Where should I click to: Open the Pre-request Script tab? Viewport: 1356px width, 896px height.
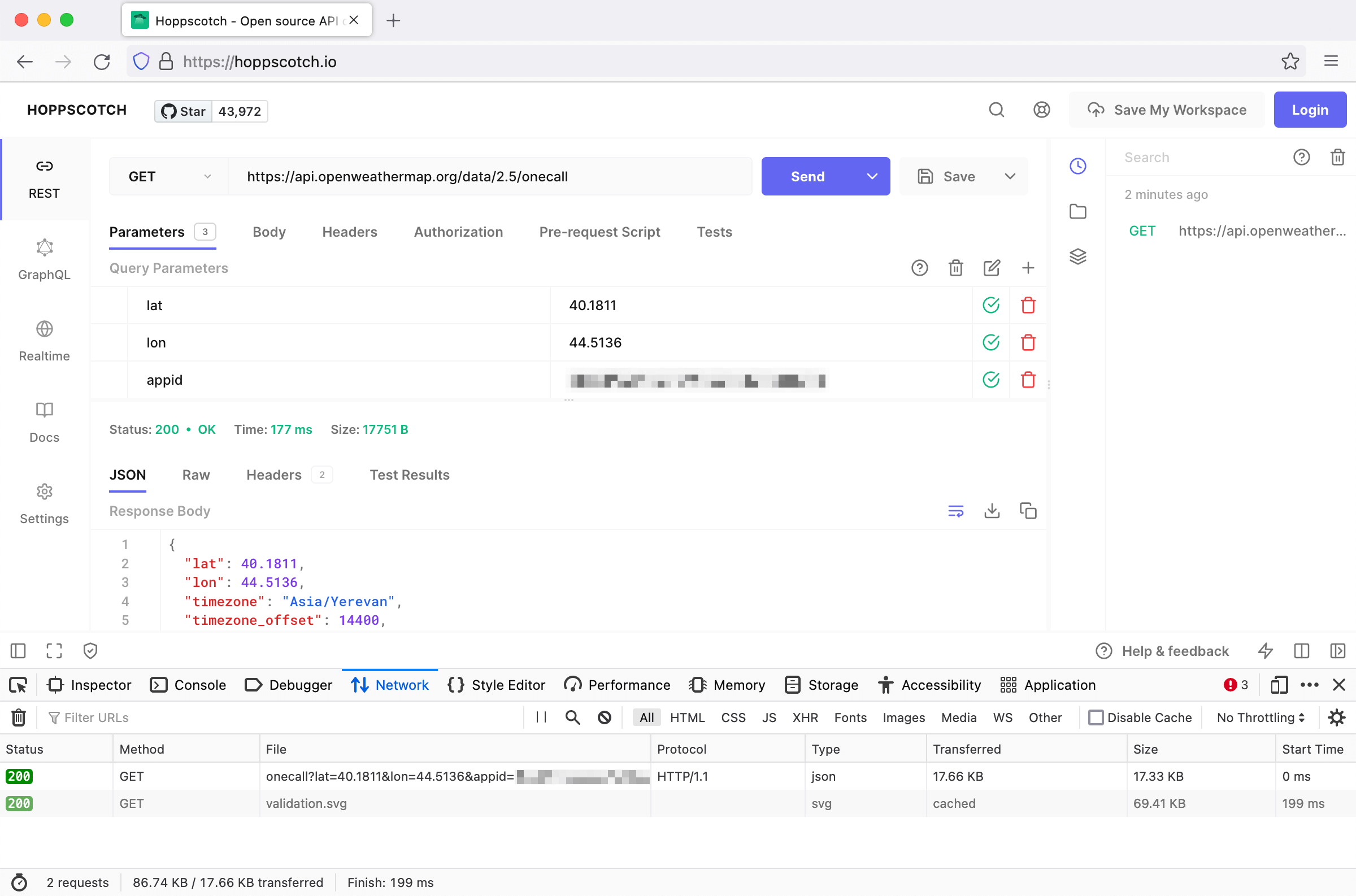click(x=599, y=232)
